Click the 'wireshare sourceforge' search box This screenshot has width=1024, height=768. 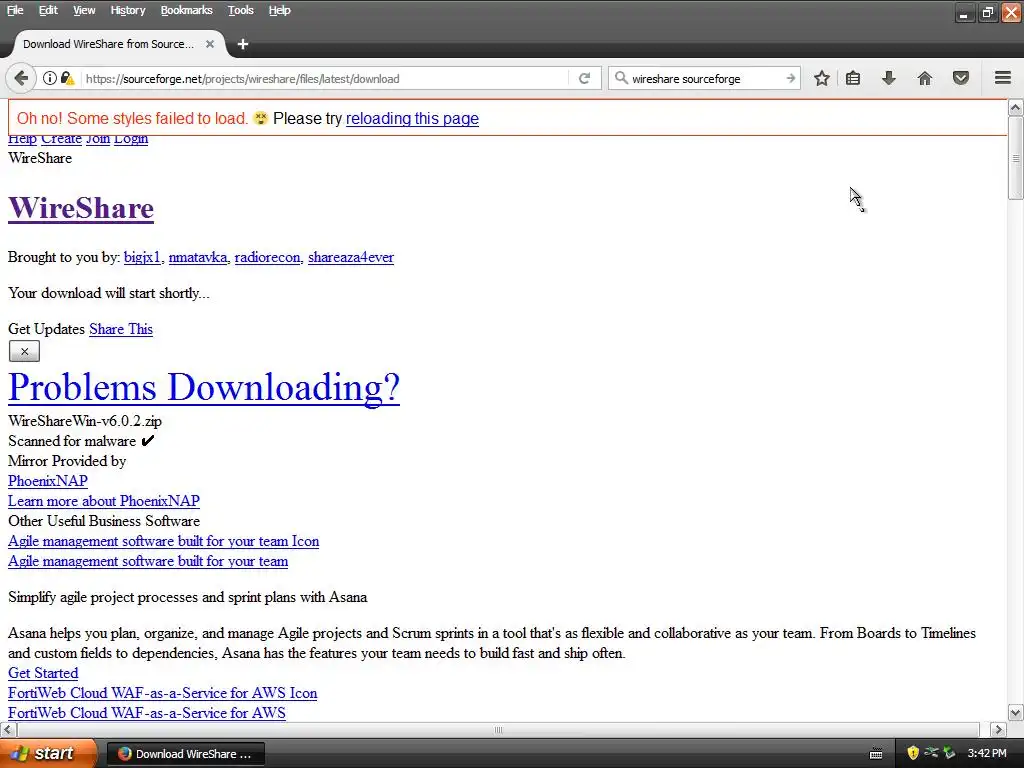point(705,78)
